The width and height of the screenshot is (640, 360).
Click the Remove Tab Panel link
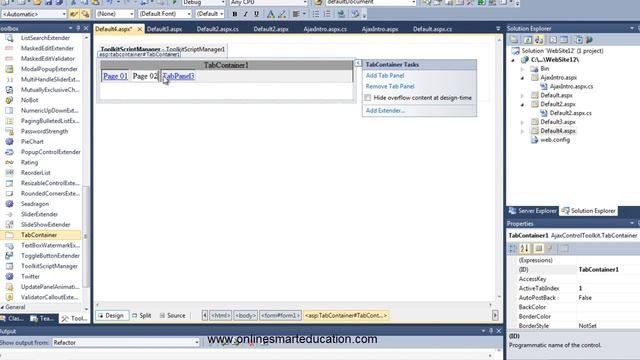[390, 87]
